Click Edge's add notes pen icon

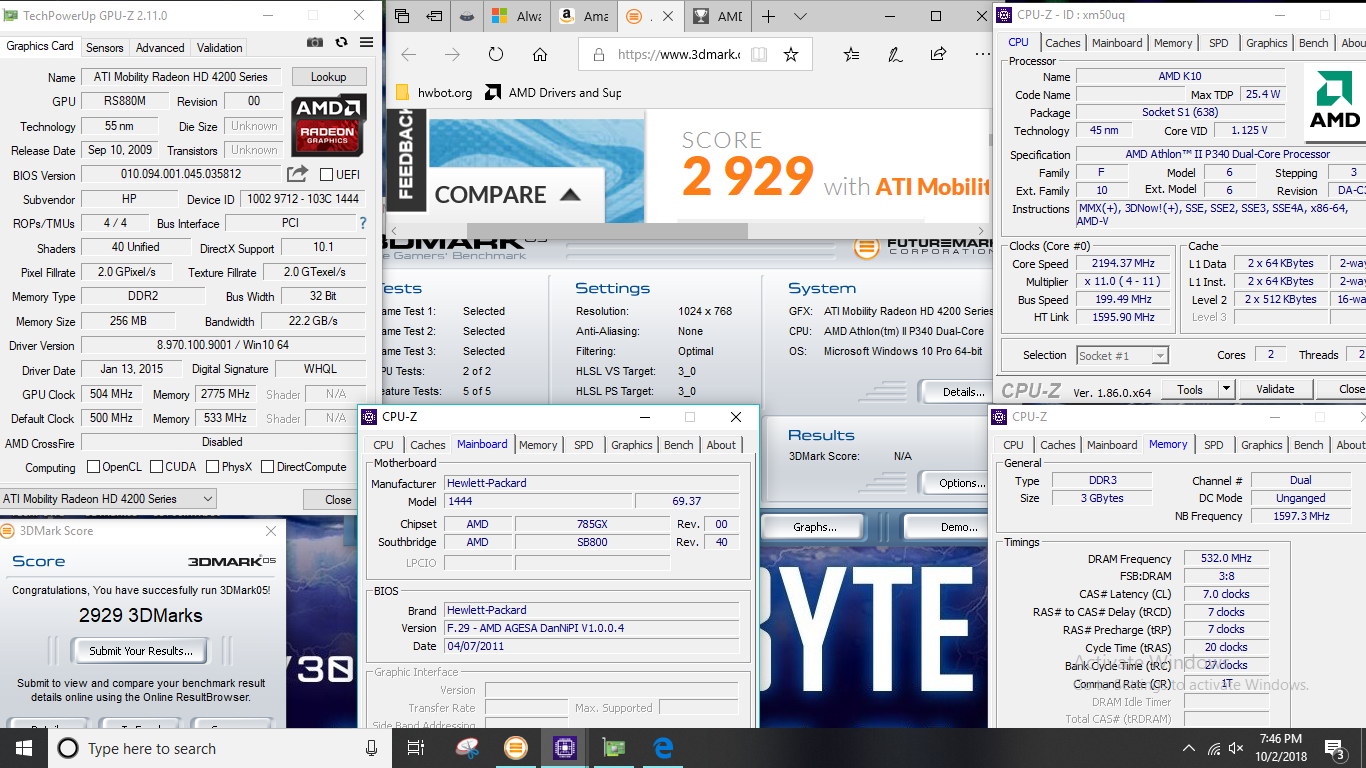(895, 55)
